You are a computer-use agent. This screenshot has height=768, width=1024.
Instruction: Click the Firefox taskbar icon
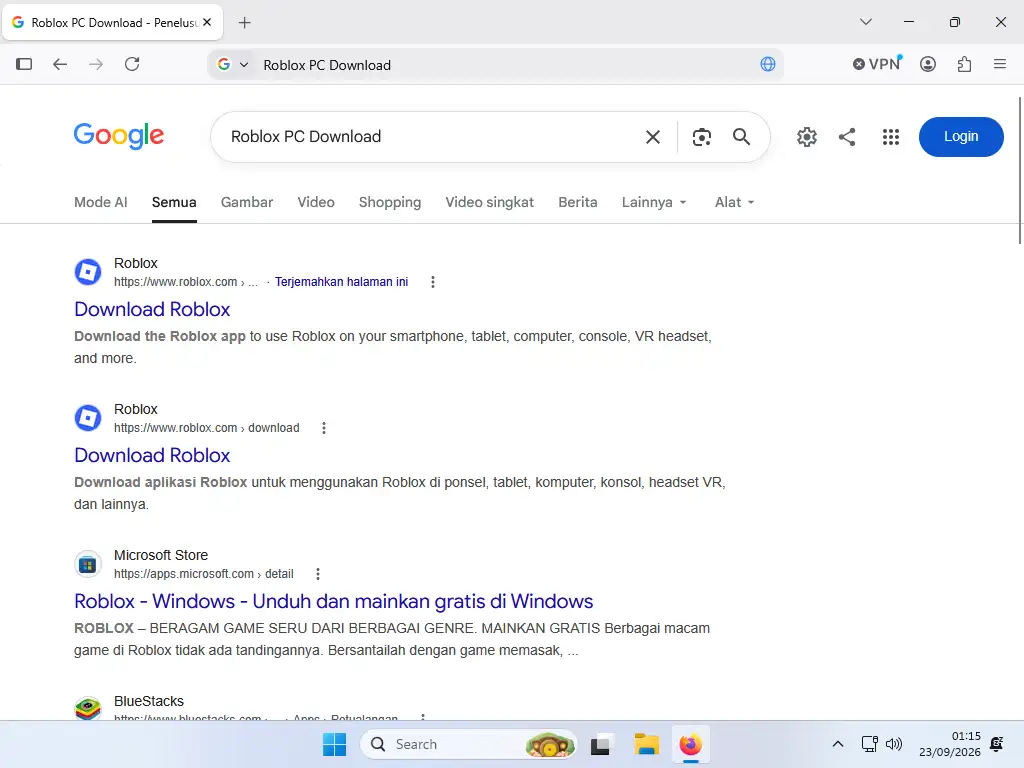[690, 744]
